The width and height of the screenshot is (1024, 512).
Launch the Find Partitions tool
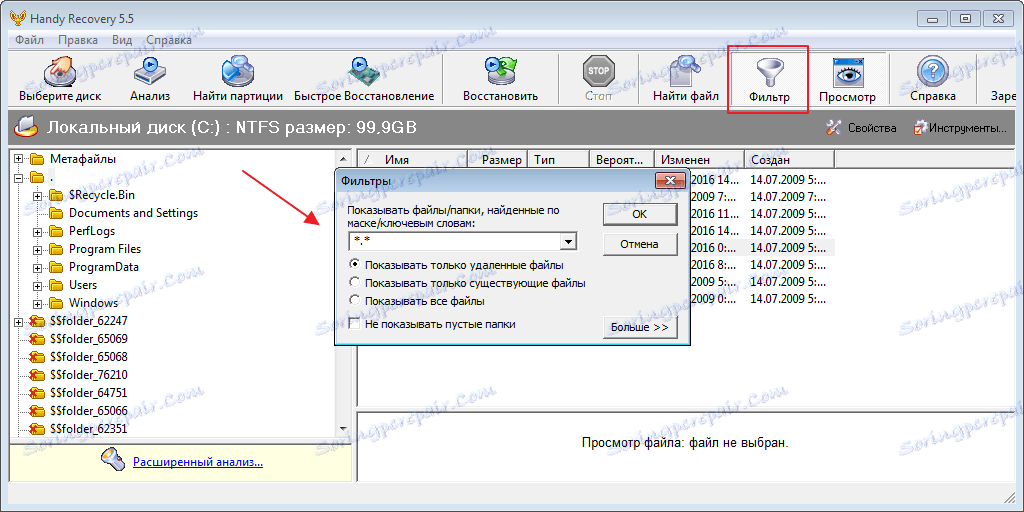tap(238, 80)
